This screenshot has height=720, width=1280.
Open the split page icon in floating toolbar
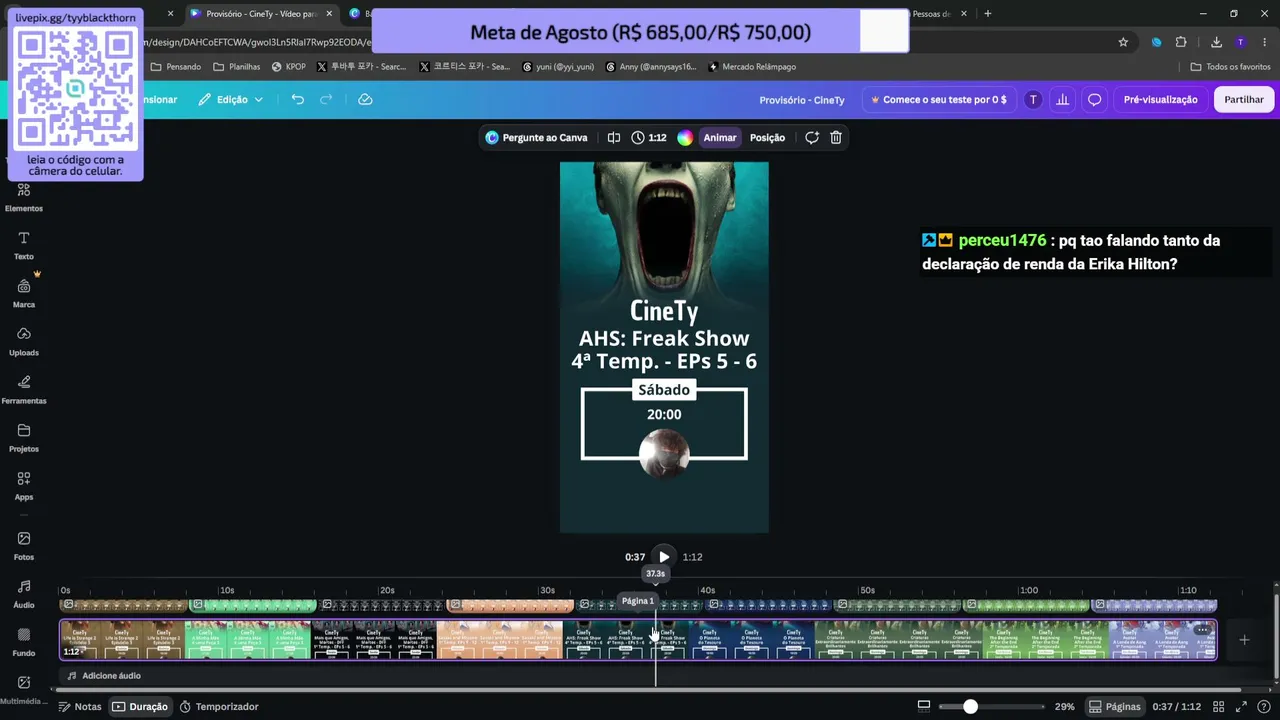click(614, 138)
